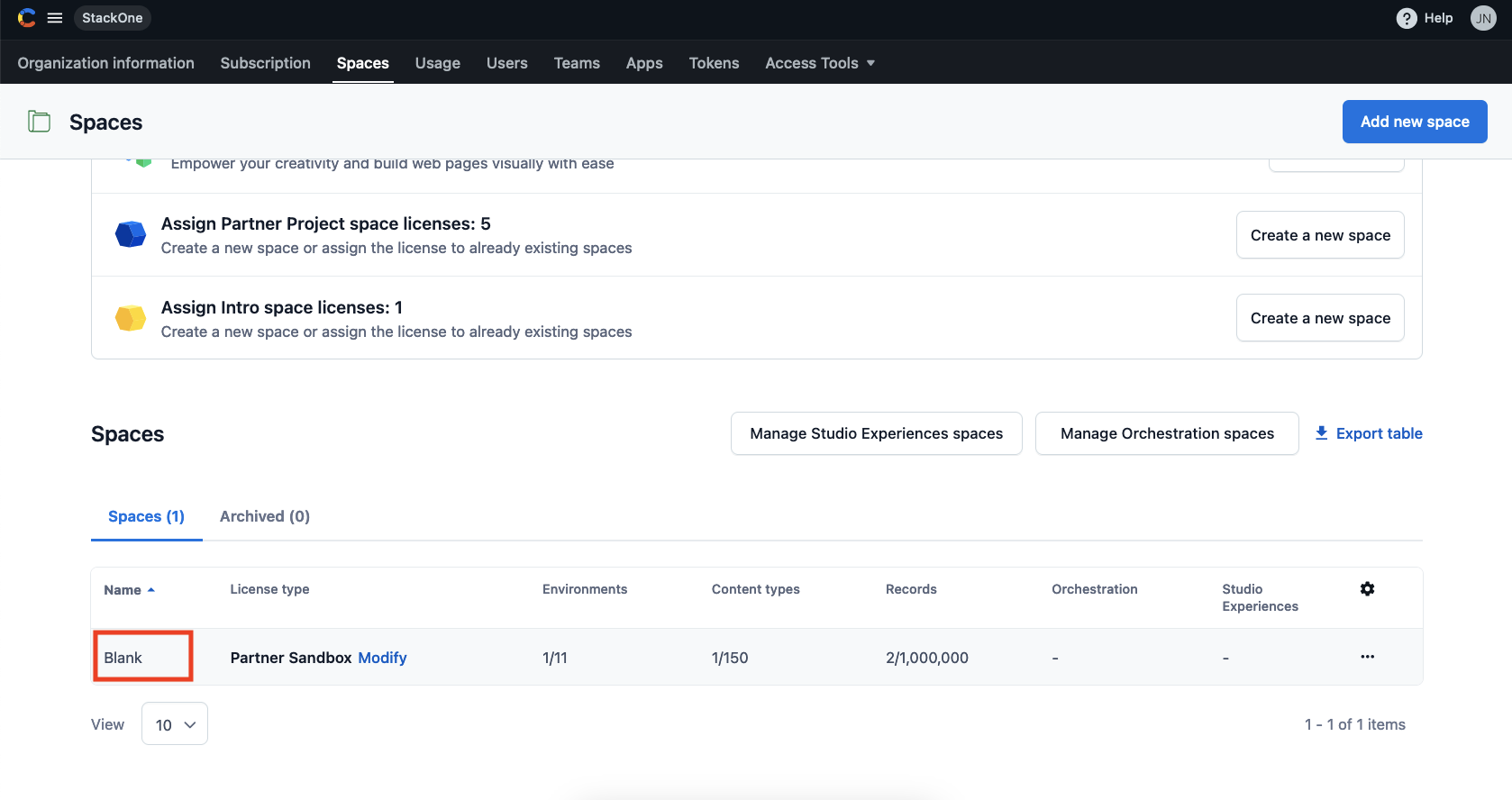Open the Usage tab

click(438, 63)
